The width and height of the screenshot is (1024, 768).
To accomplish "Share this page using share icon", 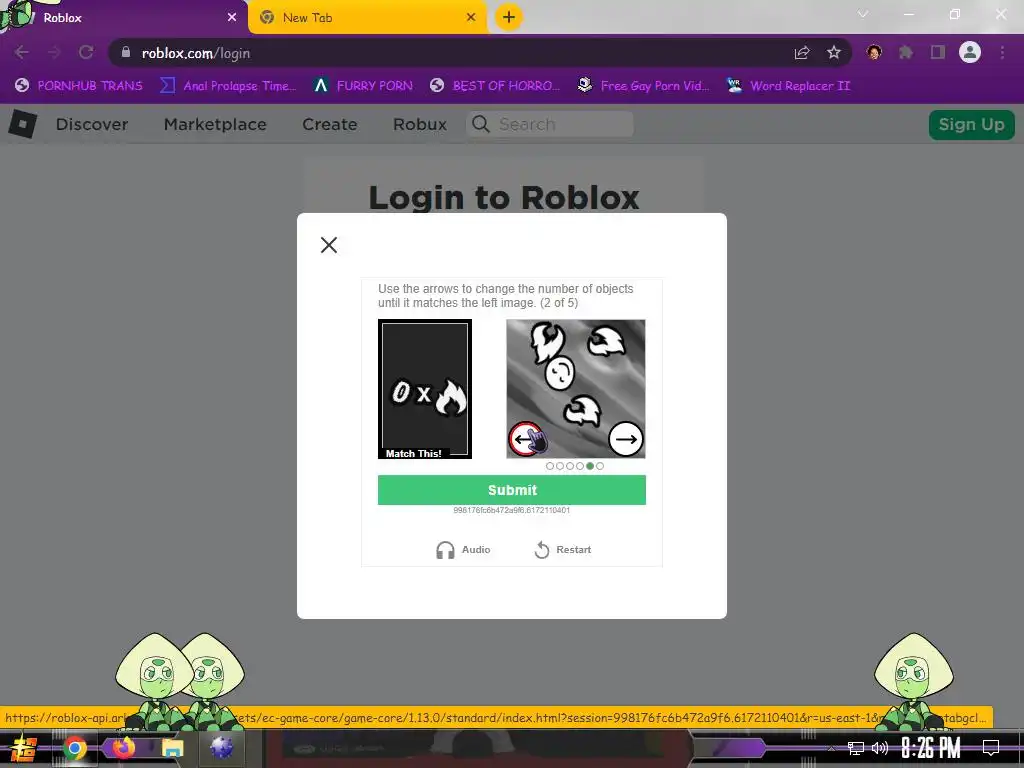I will pyautogui.click(x=802, y=53).
